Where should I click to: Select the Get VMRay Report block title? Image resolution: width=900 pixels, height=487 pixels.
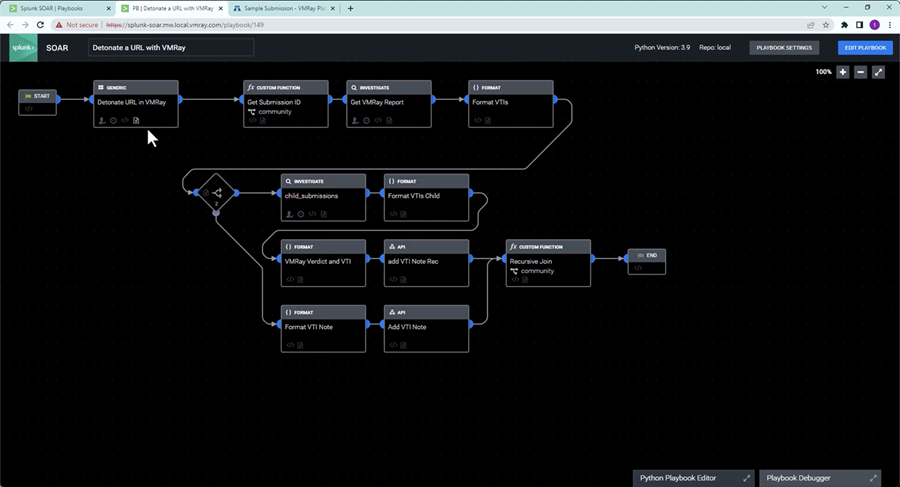pos(377,102)
